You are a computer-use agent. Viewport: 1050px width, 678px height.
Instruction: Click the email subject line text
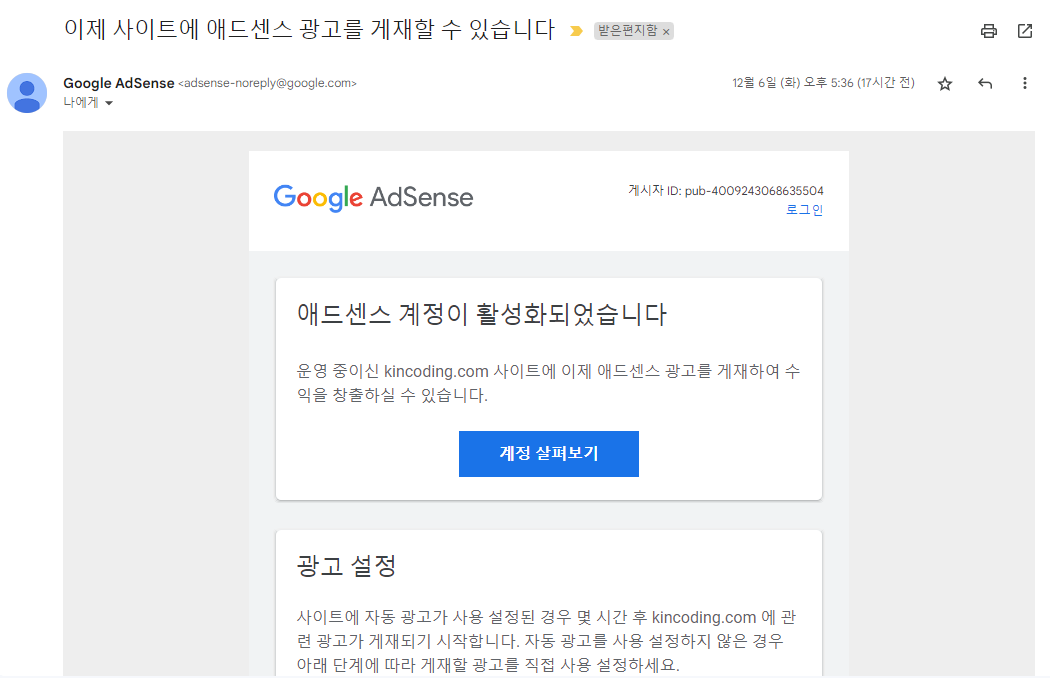[308, 30]
